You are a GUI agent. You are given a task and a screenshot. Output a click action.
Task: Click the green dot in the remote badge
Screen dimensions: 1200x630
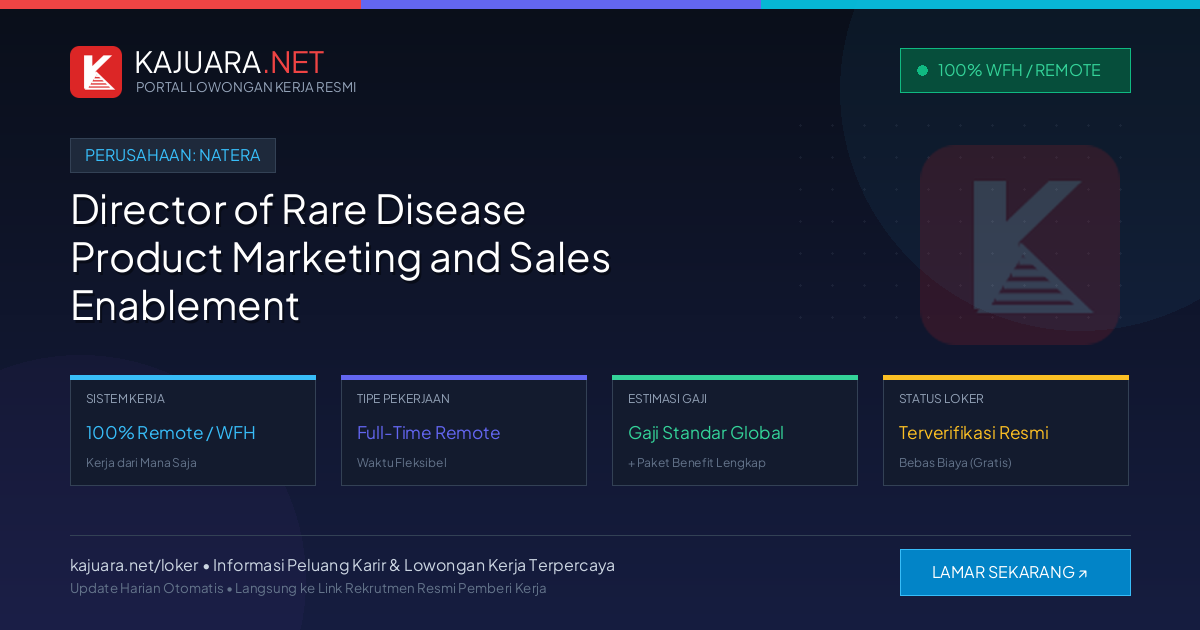click(x=922, y=70)
